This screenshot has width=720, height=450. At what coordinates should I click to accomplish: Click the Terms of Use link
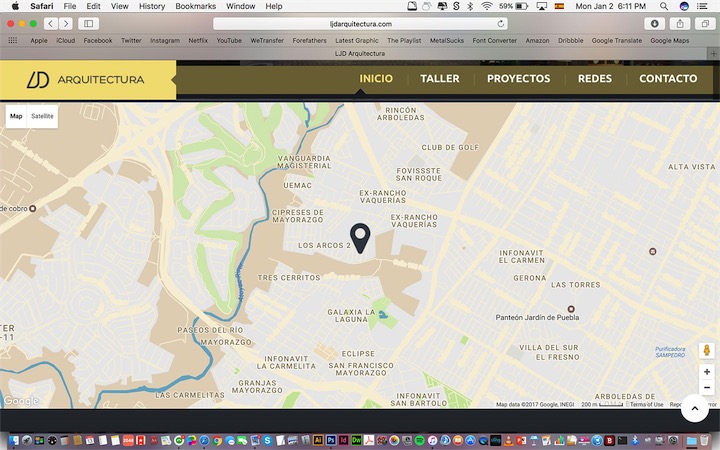(x=646, y=404)
